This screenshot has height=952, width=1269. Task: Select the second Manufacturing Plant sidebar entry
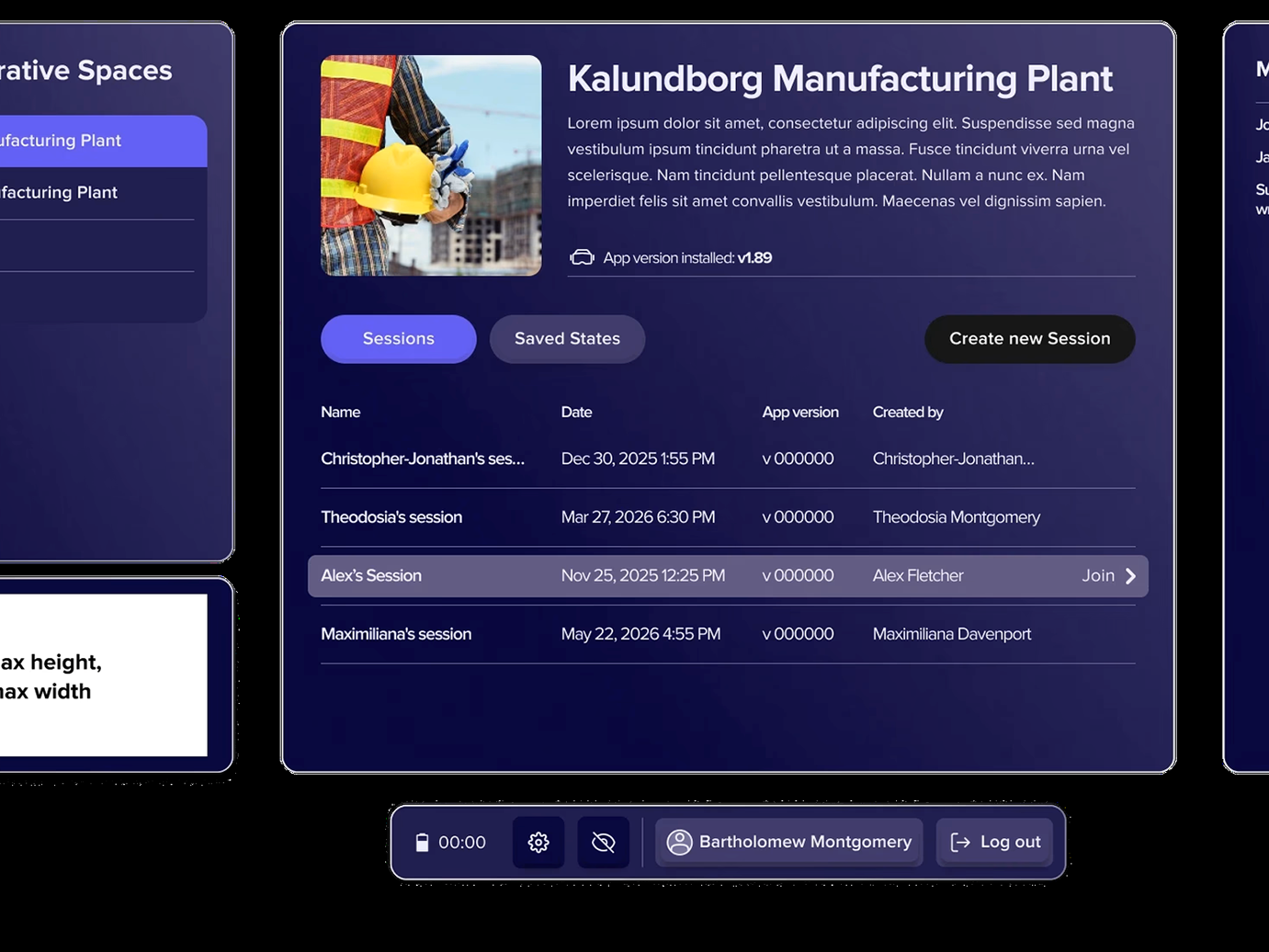(96, 193)
